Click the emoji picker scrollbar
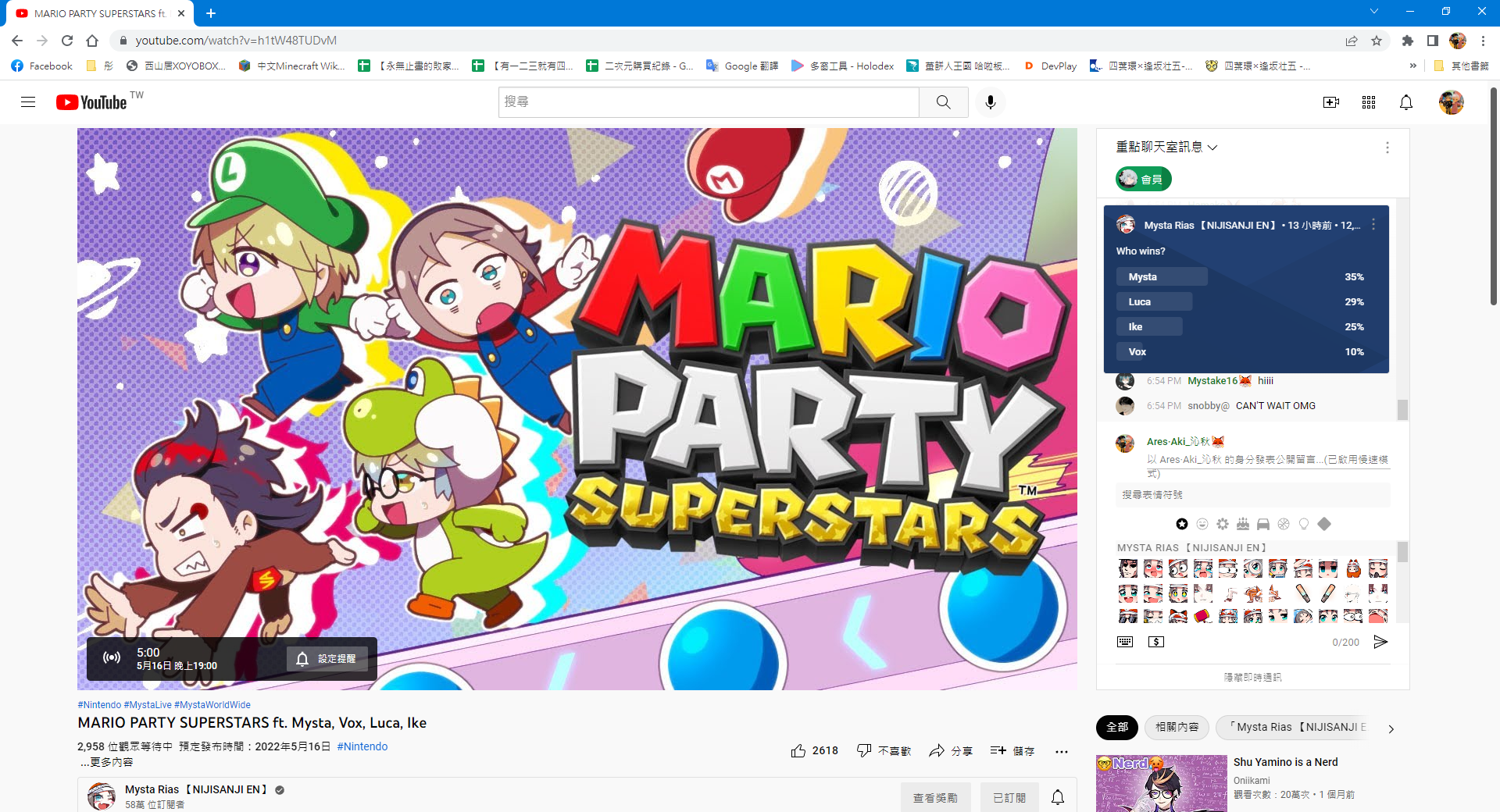Screen dimensions: 1500x812 coord(1403,553)
